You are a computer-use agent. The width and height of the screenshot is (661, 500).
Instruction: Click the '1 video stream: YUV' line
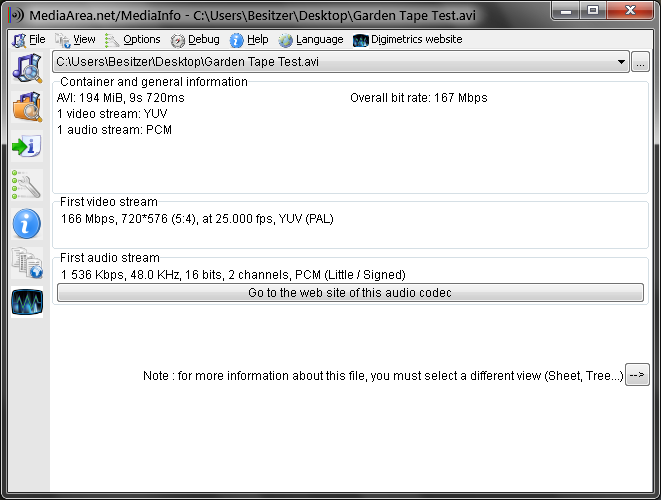(112, 114)
